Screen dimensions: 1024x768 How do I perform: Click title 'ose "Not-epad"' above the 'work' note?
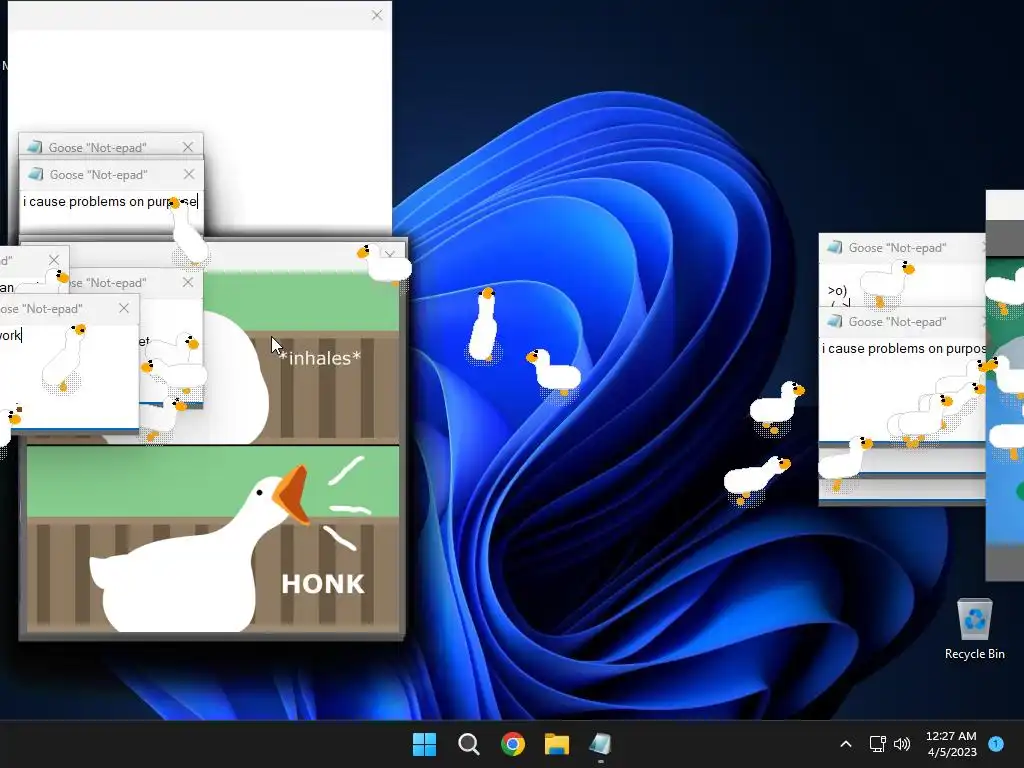pyautogui.click(x=41, y=309)
